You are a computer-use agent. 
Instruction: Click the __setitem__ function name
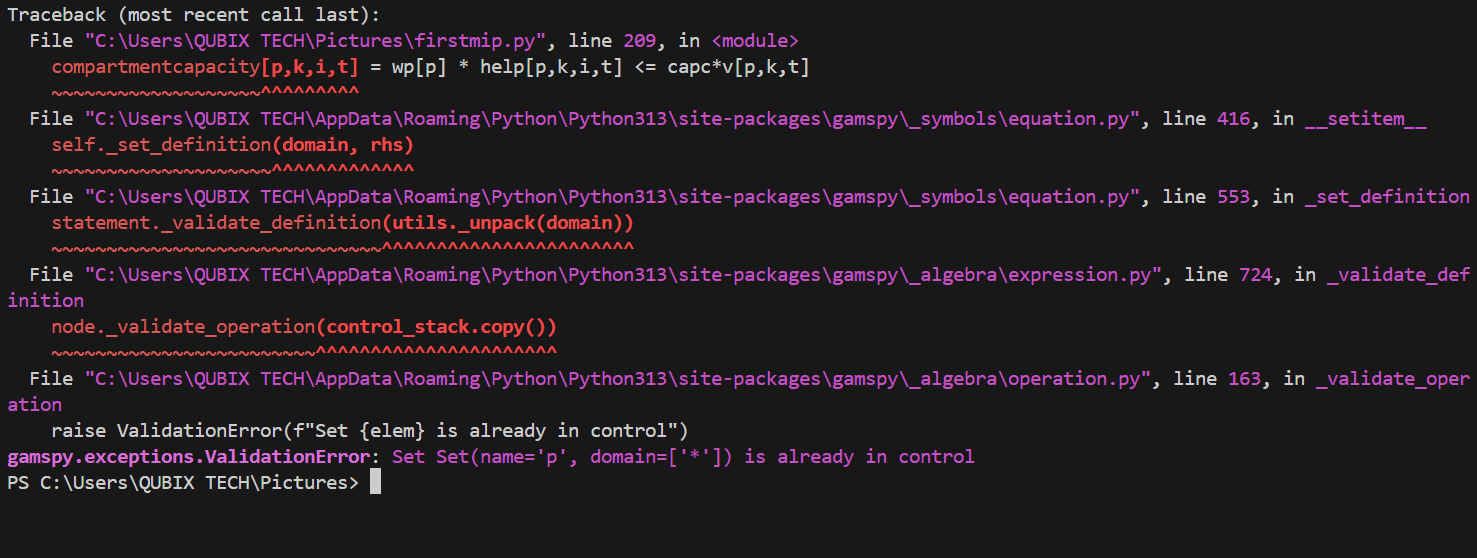pos(1366,119)
